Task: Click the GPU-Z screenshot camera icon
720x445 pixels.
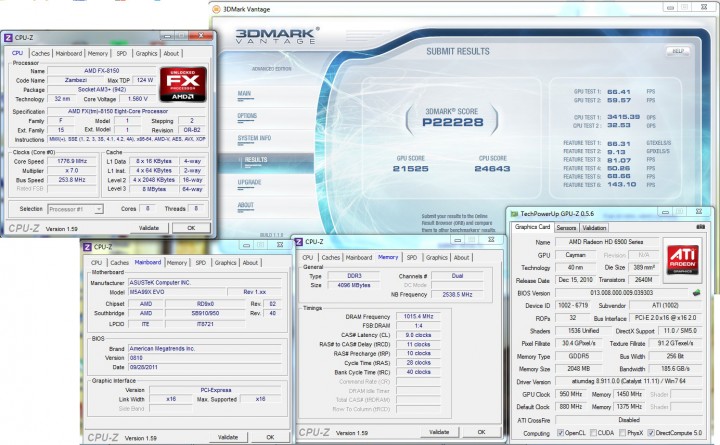Action: pyautogui.click(x=700, y=227)
